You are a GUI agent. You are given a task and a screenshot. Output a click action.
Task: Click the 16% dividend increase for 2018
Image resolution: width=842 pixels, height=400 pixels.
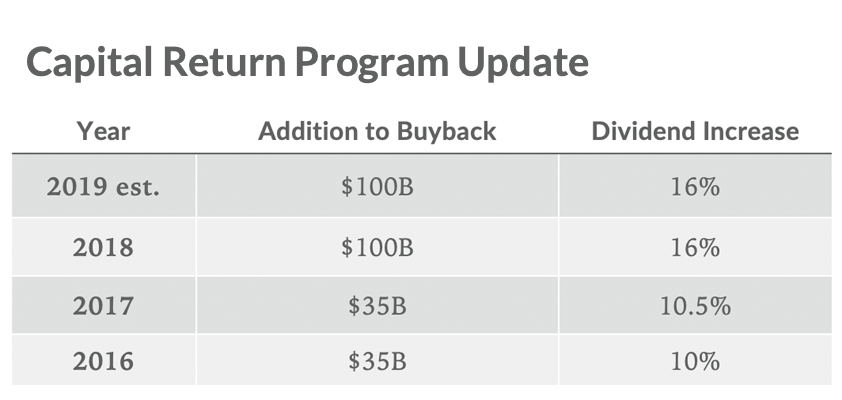[x=695, y=248]
